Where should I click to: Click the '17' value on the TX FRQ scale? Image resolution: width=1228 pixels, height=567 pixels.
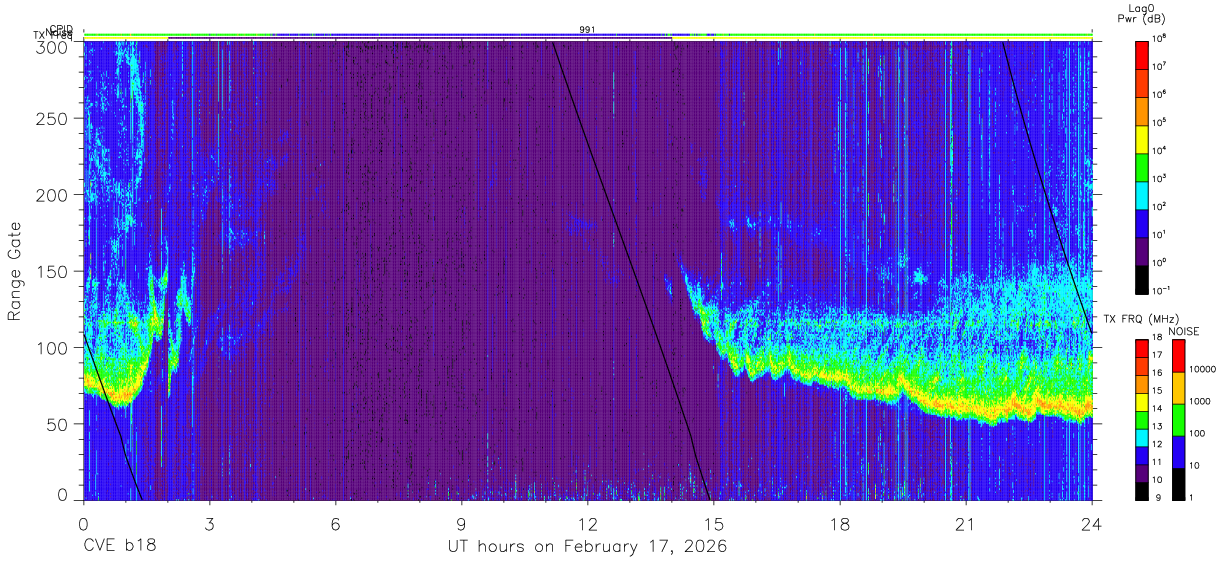tap(1158, 355)
